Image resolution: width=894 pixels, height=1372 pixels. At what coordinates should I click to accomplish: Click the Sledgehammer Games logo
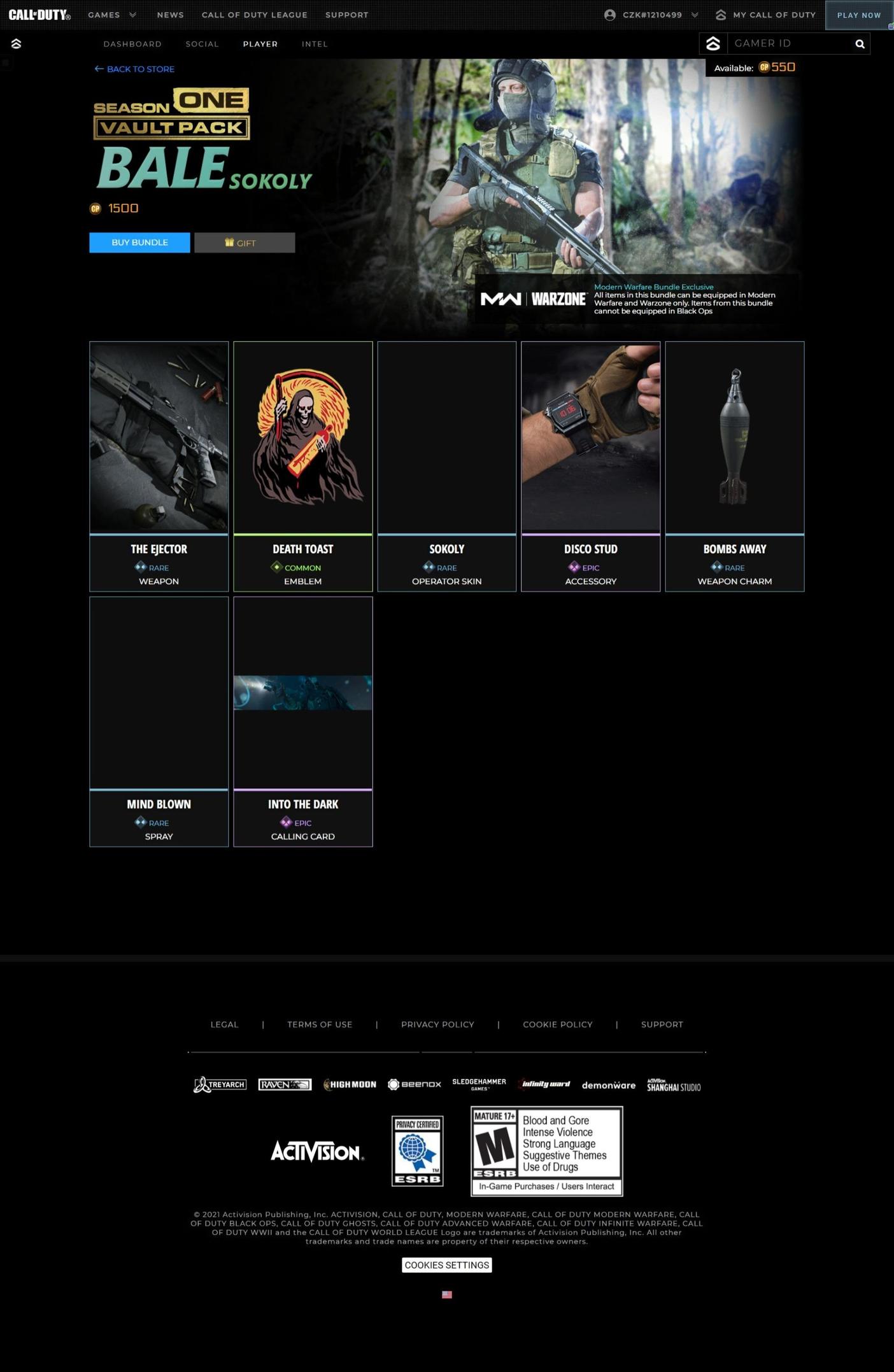pos(479,1084)
